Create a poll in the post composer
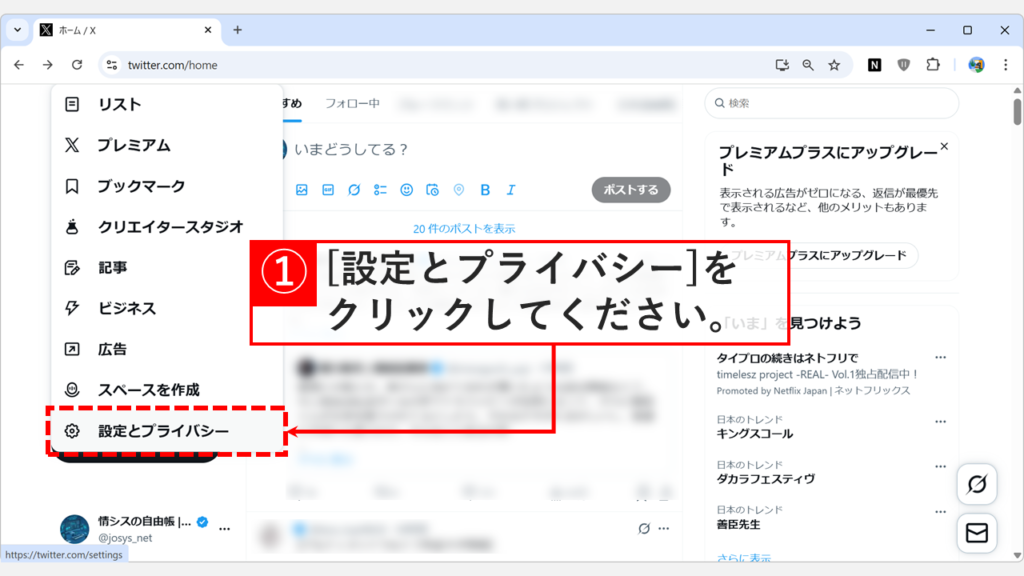The width and height of the screenshot is (1024, 576). click(380, 189)
